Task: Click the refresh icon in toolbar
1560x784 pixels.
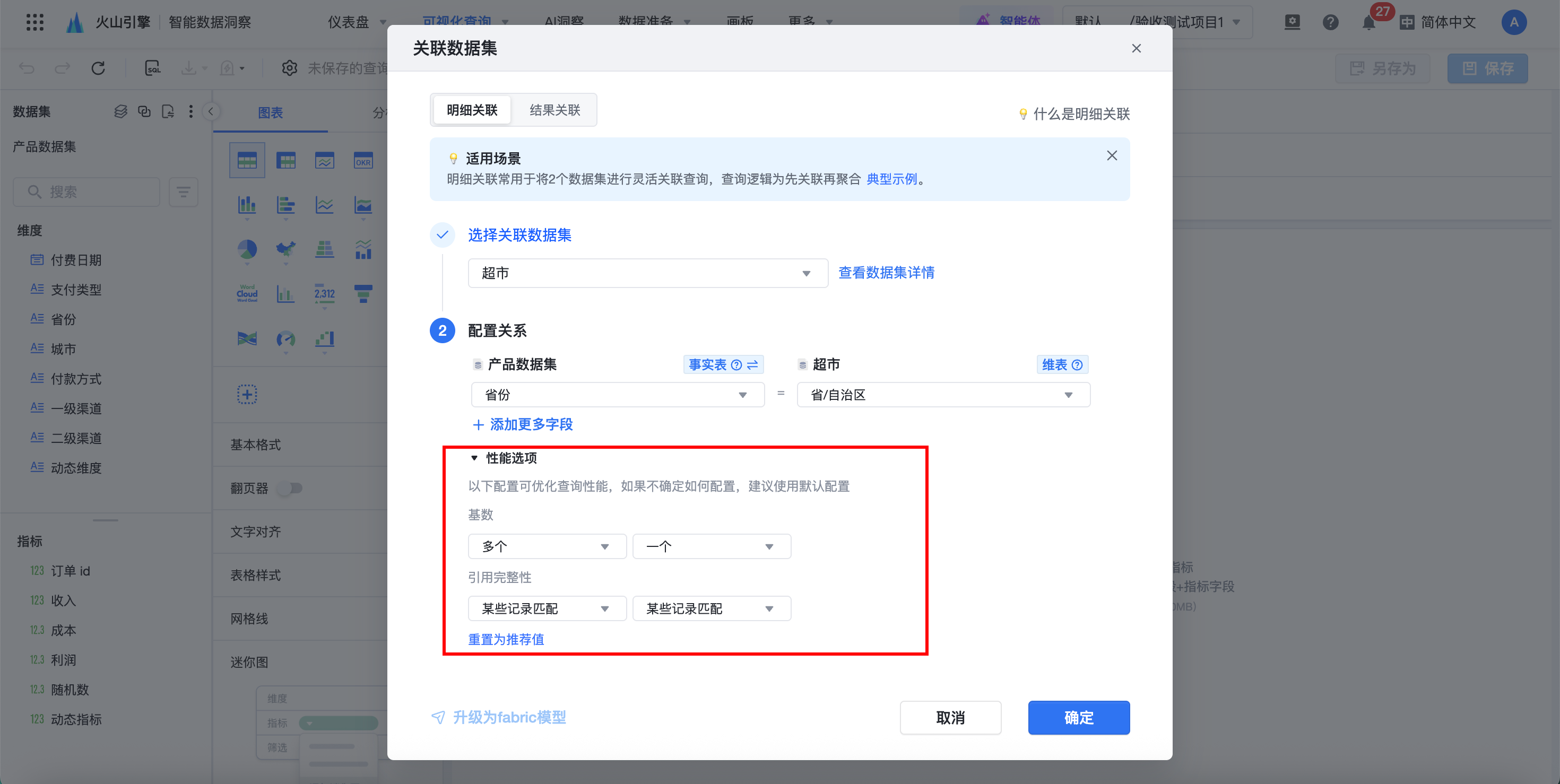Action: pyautogui.click(x=98, y=68)
